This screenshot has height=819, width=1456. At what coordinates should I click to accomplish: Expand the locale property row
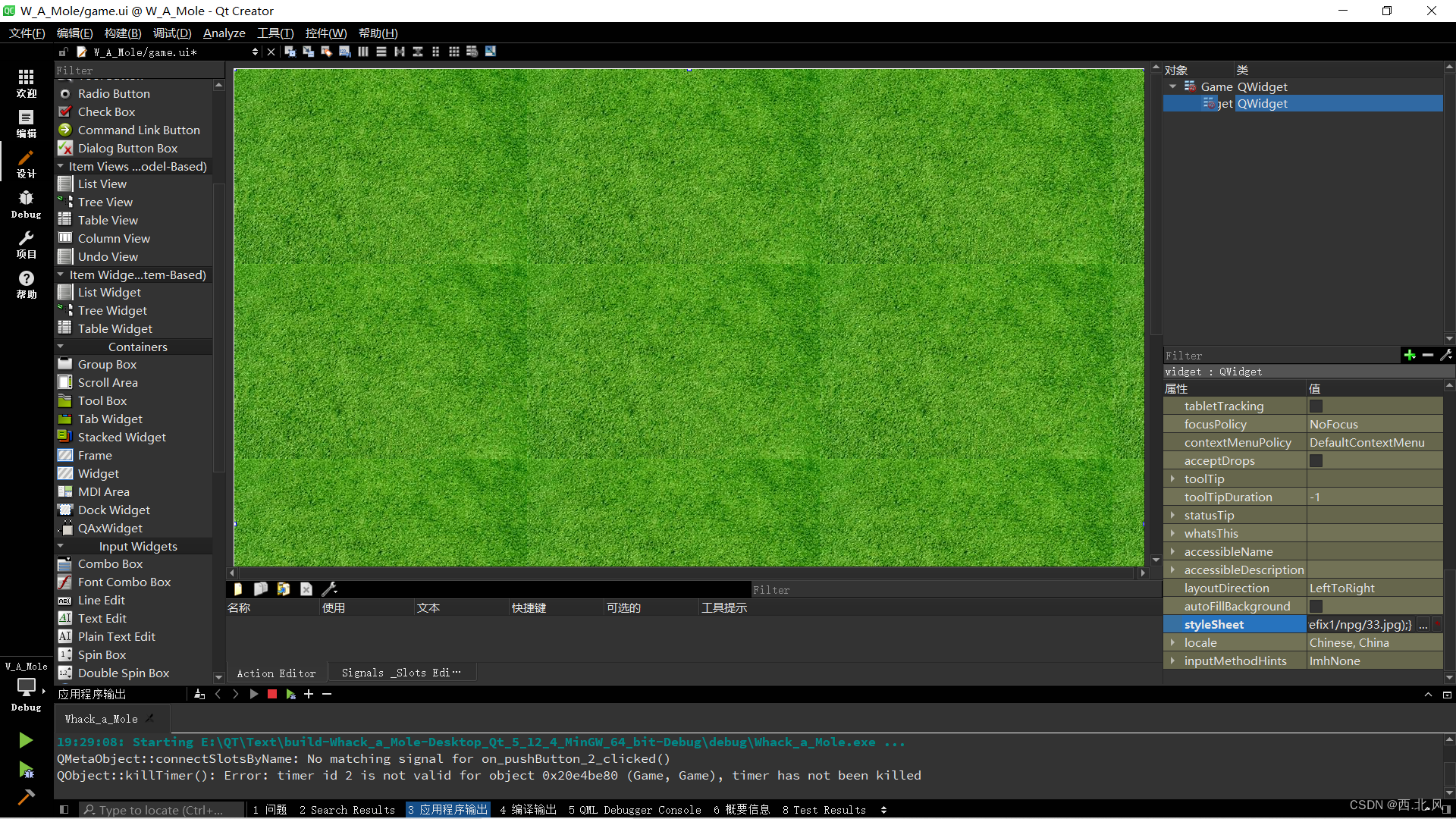[1172, 643]
